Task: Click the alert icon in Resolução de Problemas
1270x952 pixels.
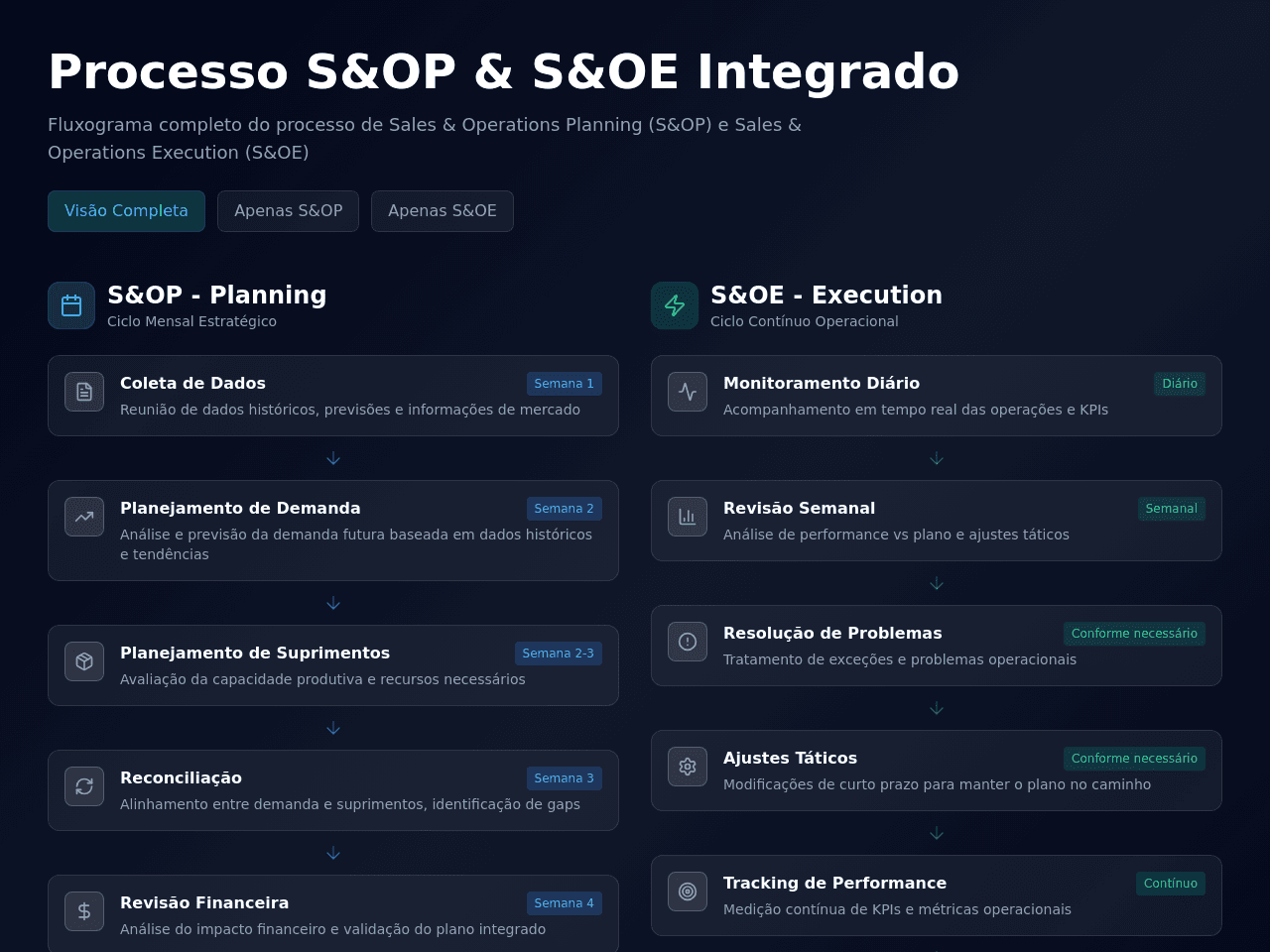Action: click(688, 642)
